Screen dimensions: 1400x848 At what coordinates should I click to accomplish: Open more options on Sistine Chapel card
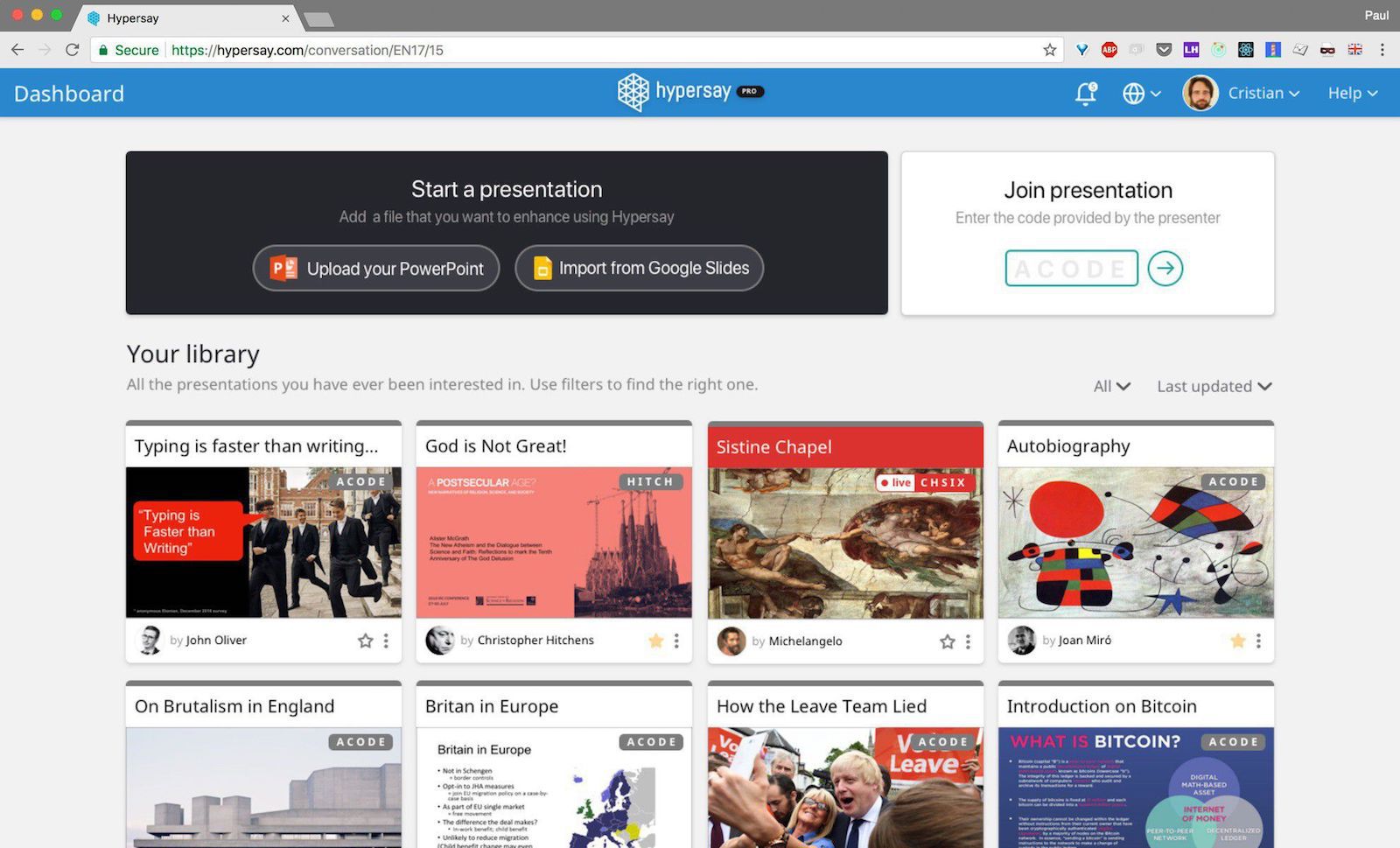tap(968, 641)
